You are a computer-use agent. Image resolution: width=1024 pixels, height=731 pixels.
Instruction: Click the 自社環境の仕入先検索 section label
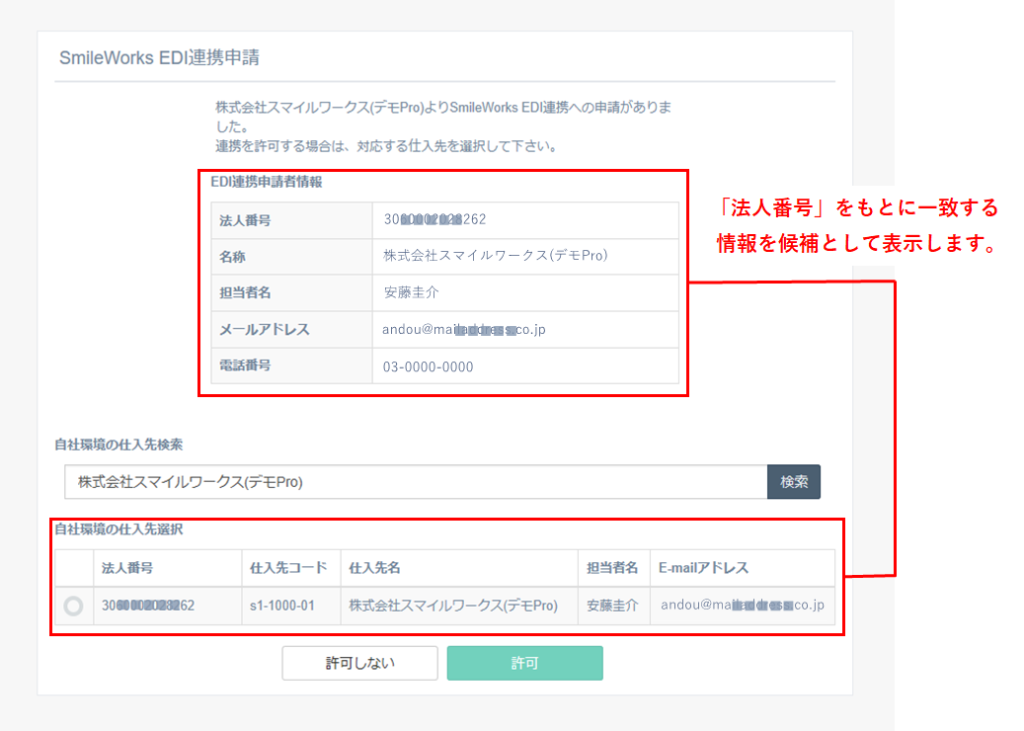pyautogui.click(x=119, y=444)
